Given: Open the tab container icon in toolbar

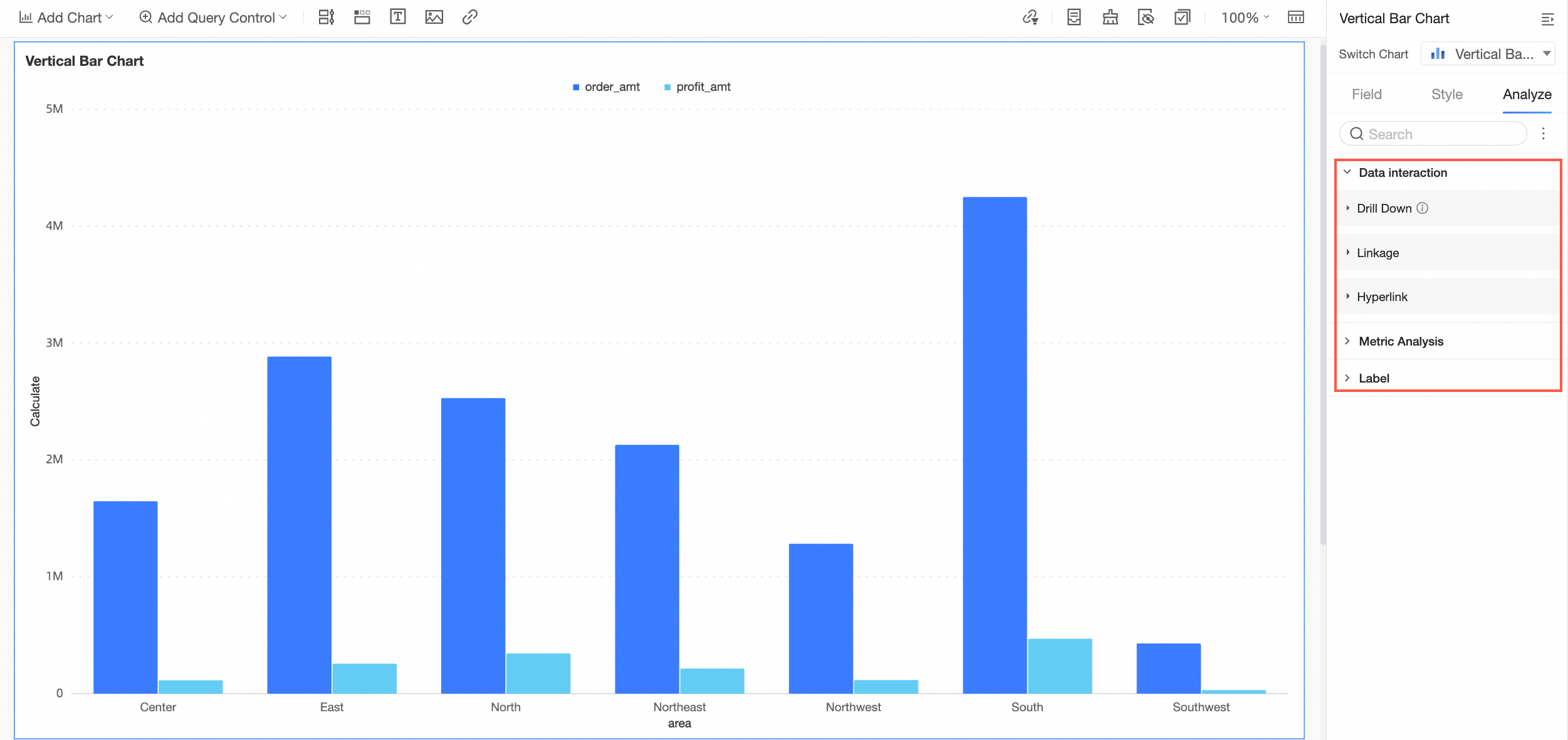Looking at the screenshot, I should coord(362,17).
